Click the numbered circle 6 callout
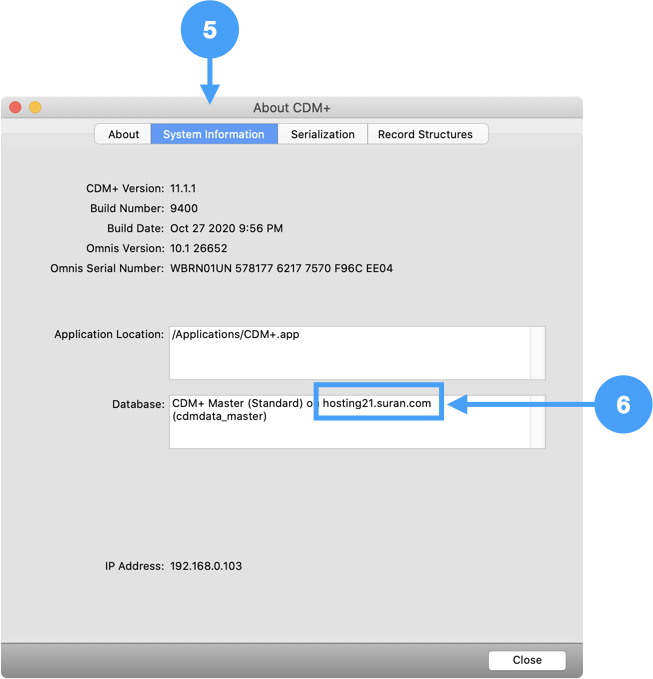 (623, 404)
